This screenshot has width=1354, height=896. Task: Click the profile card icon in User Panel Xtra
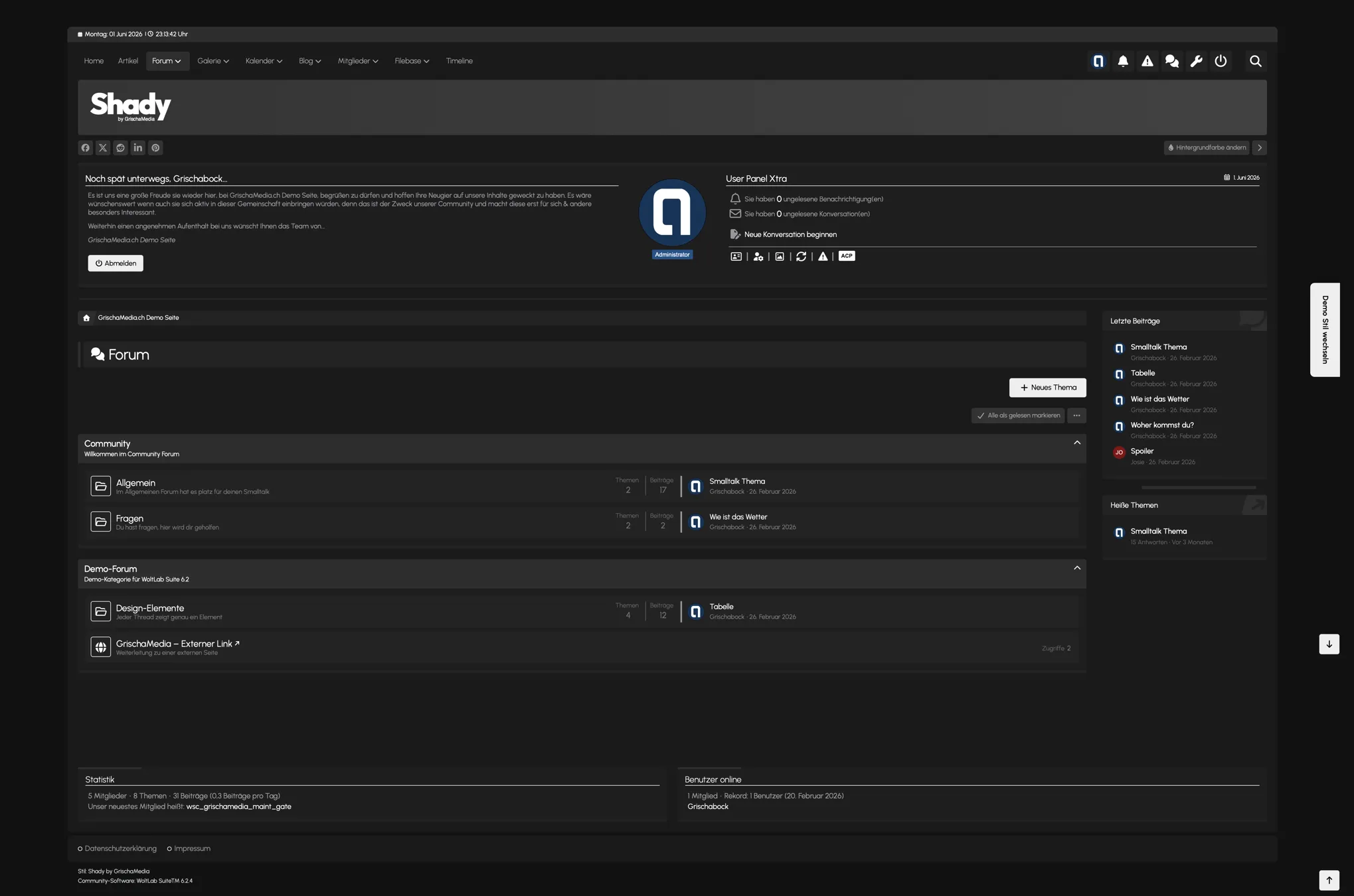coord(736,256)
